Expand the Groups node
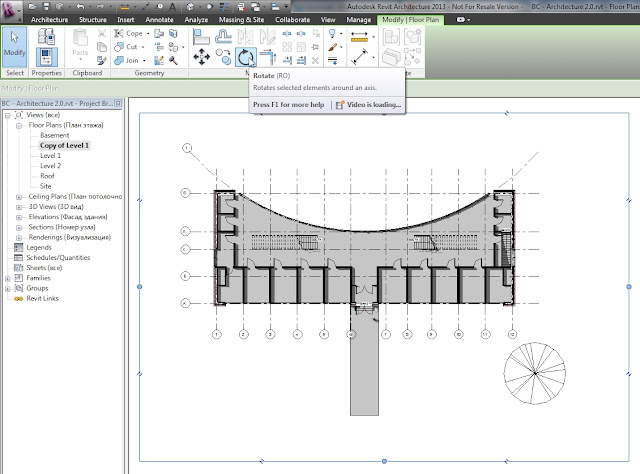 click(7, 289)
